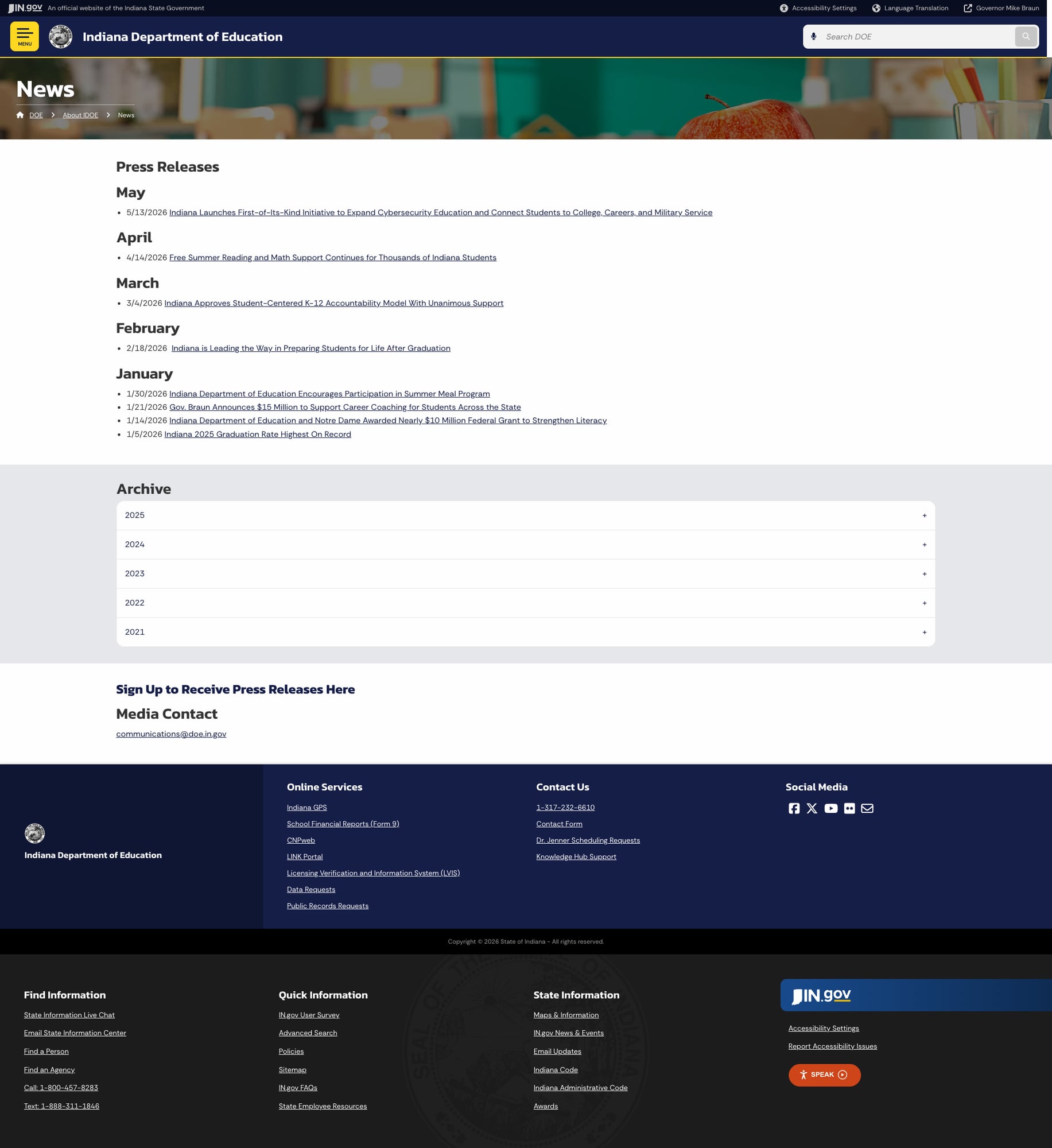This screenshot has width=1052, height=1148.
Task: Open the YouTube social media icon
Action: pyautogui.click(x=830, y=808)
